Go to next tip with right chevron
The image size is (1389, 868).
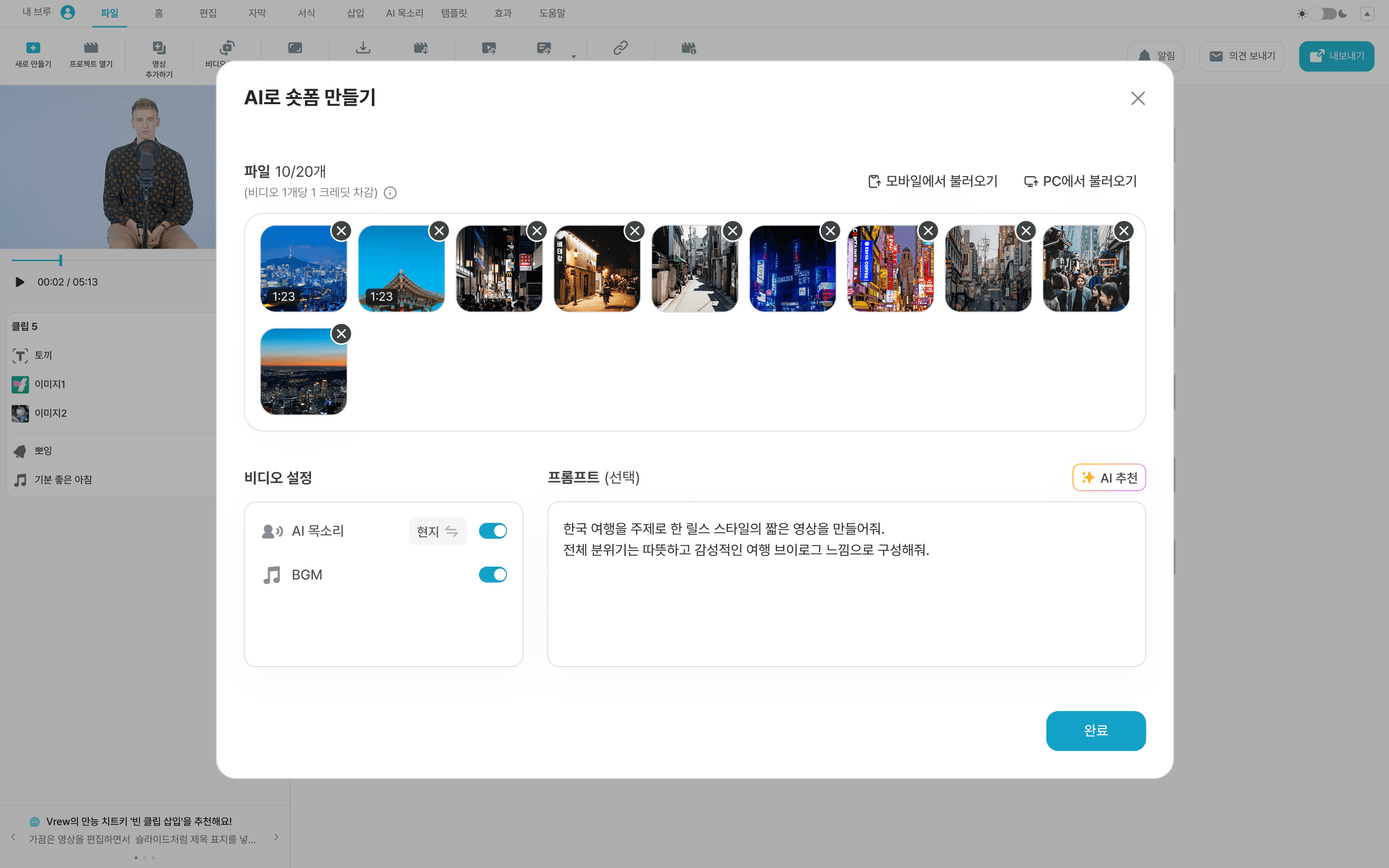(x=276, y=837)
